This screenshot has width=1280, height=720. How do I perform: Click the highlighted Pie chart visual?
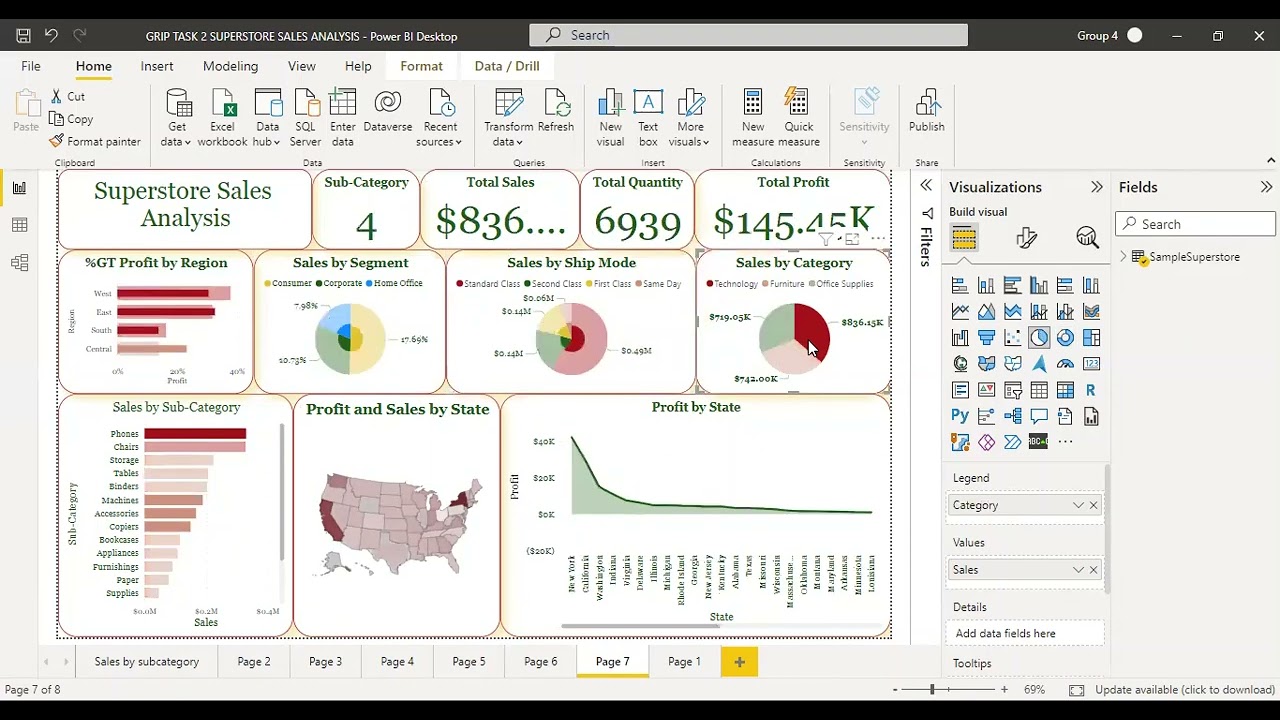[x=1039, y=338]
